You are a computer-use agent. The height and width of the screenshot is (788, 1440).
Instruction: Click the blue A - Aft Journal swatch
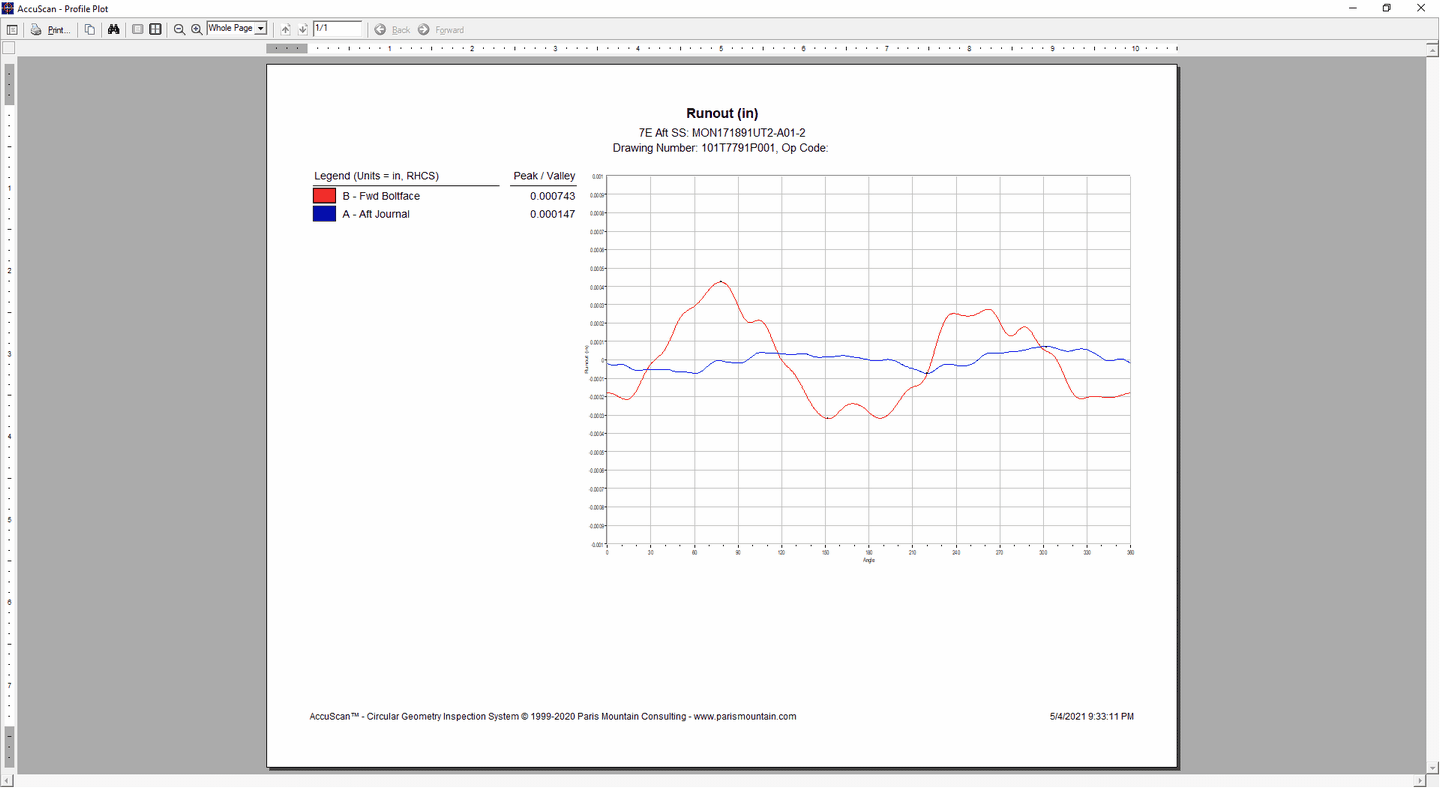[x=324, y=214]
